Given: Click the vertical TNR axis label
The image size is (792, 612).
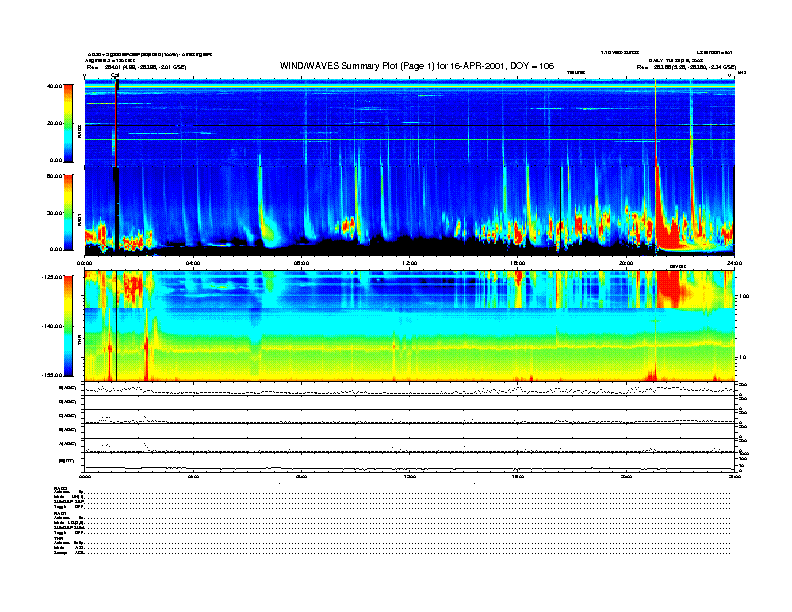Looking at the screenshot, I should [x=79, y=341].
